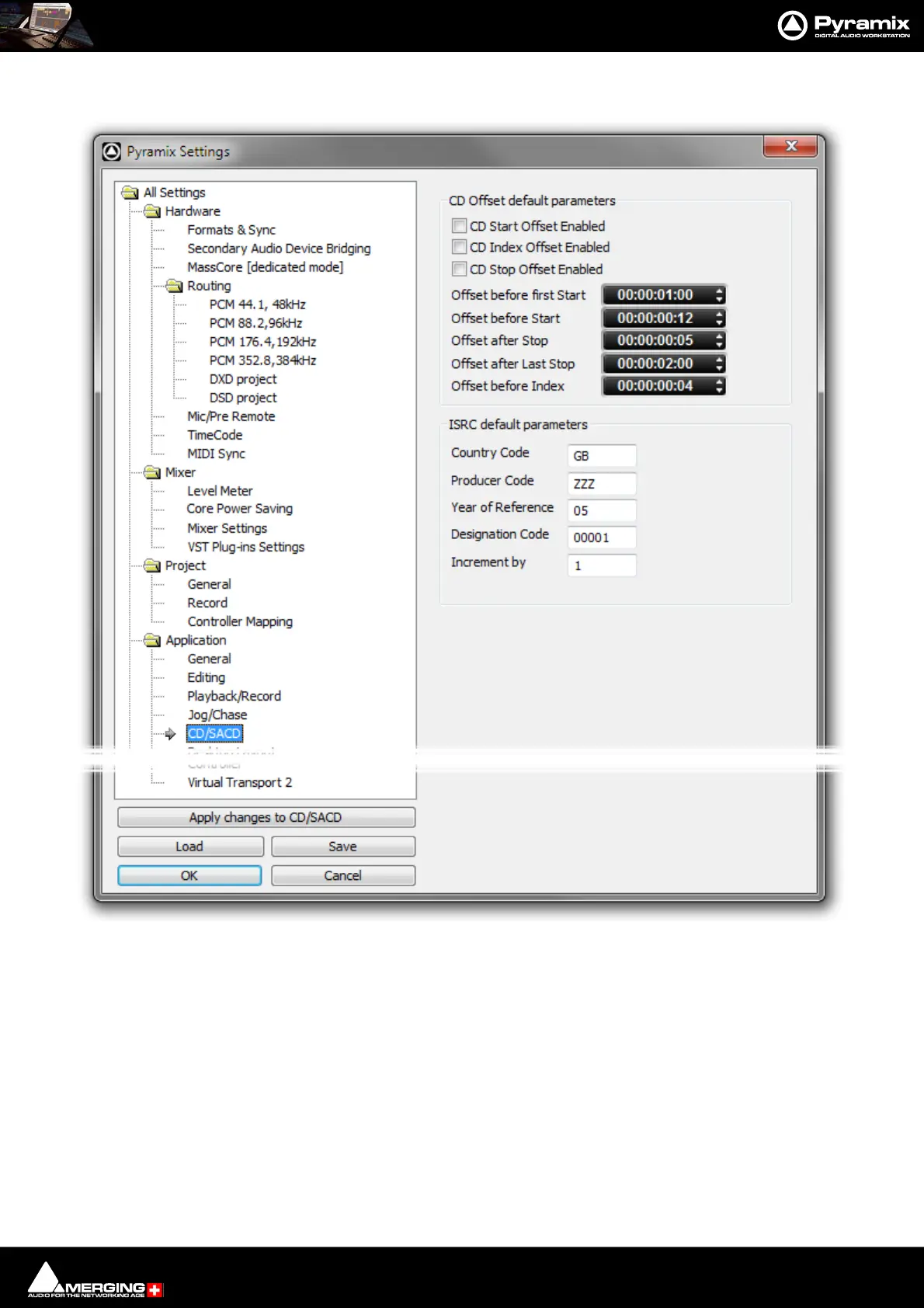Viewport: 924px width, 1308px height.
Task: Open Mixer Settings item
Action: (x=227, y=528)
